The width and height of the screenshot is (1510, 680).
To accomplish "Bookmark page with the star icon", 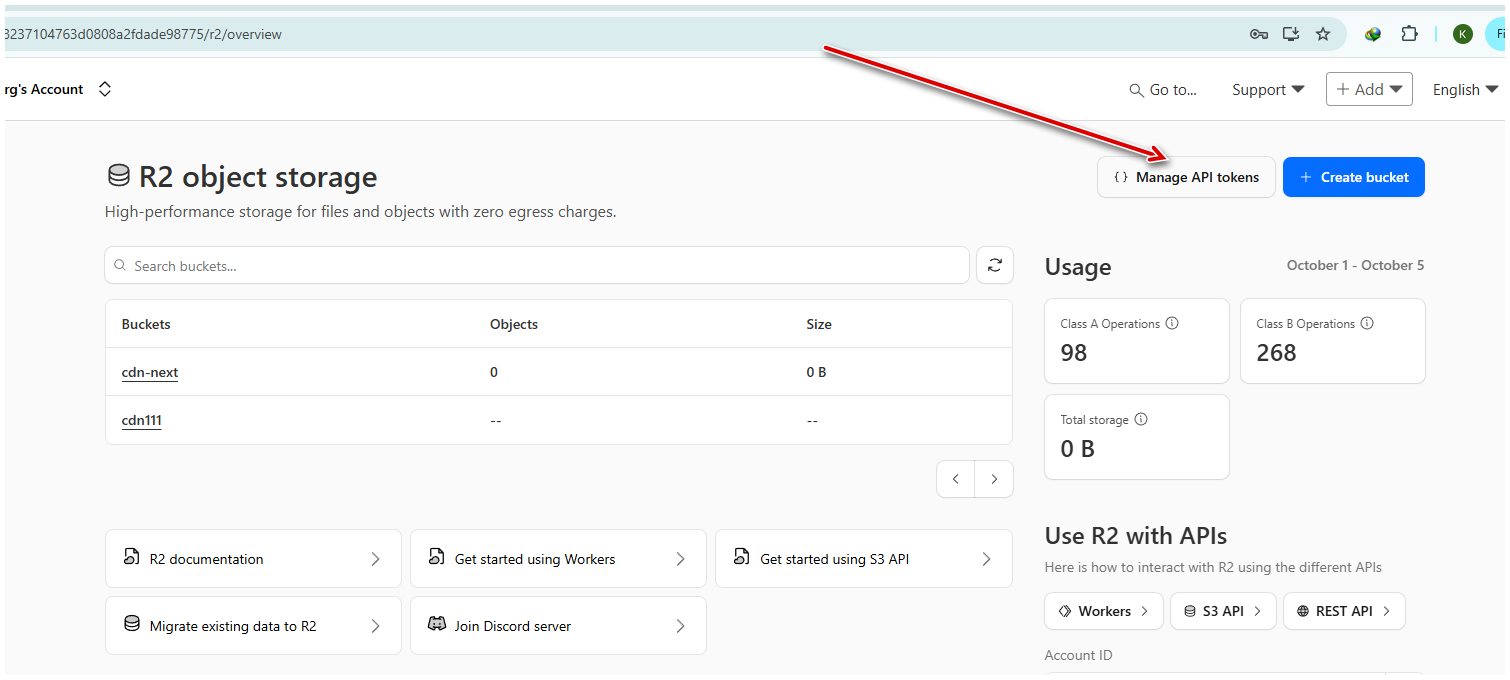I will click(1323, 34).
